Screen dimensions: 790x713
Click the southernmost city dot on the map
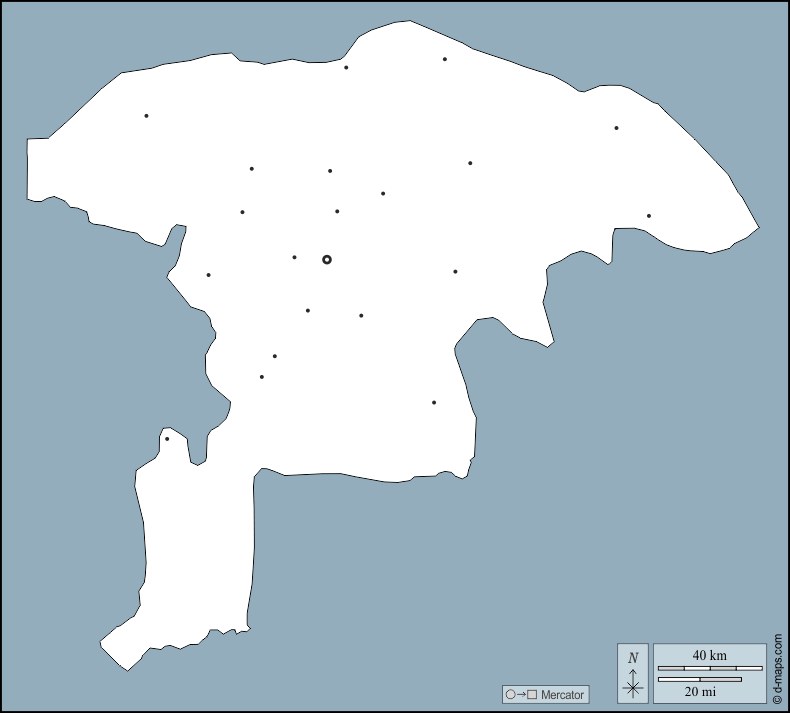(x=167, y=439)
